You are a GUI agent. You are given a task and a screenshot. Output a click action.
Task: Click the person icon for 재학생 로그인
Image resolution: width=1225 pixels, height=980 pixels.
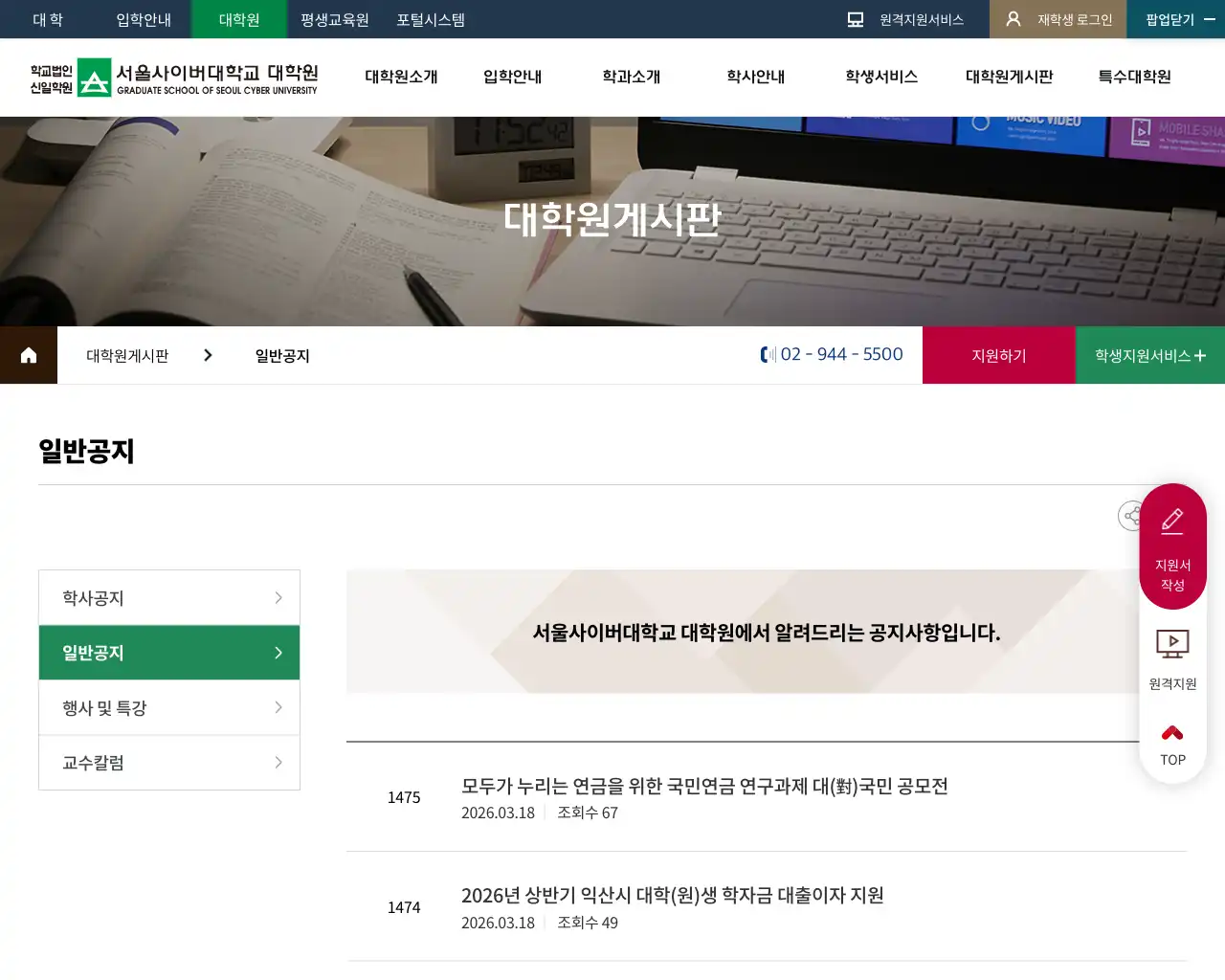click(1013, 18)
